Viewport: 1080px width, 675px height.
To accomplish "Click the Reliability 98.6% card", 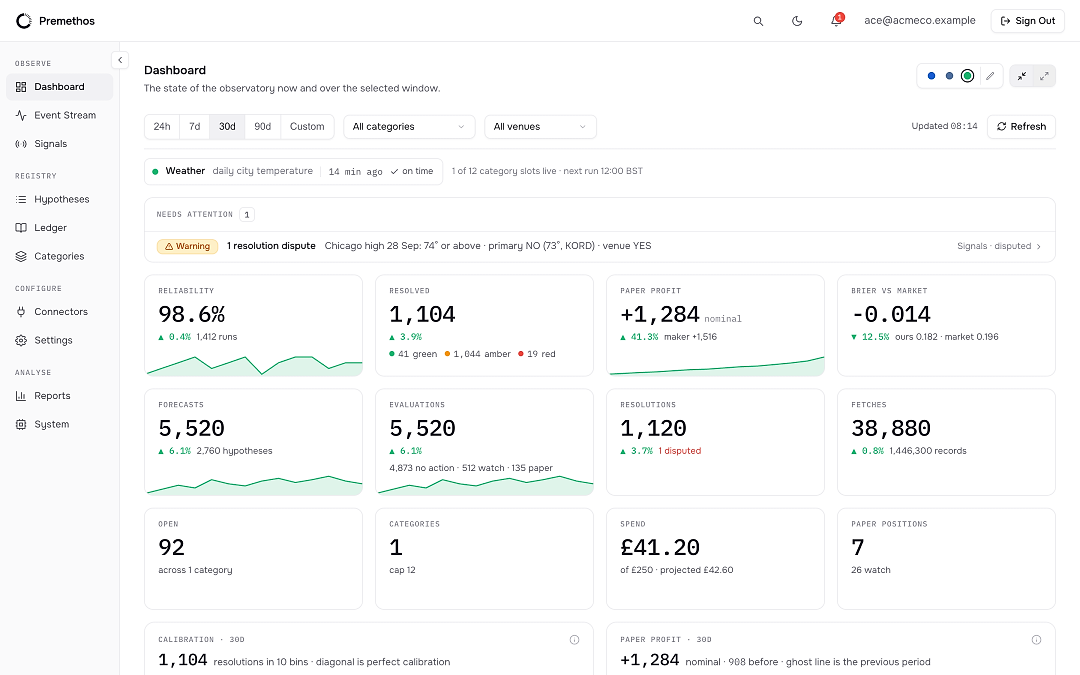I will point(253,326).
